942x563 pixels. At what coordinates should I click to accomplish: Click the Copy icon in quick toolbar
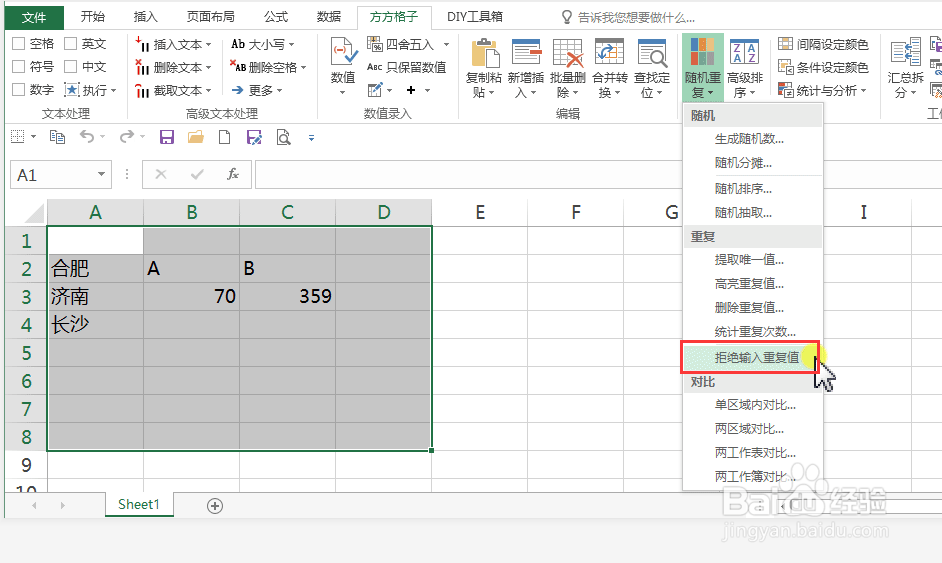pyautogui.click(x=57, y=138)
